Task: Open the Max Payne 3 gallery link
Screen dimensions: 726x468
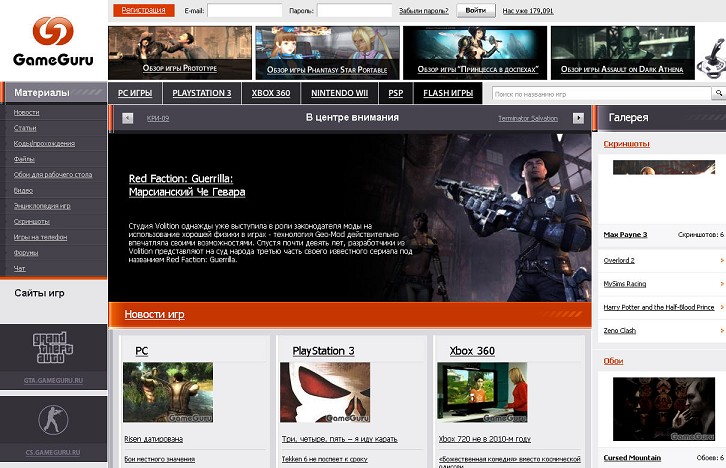Action: coord(625,235)
